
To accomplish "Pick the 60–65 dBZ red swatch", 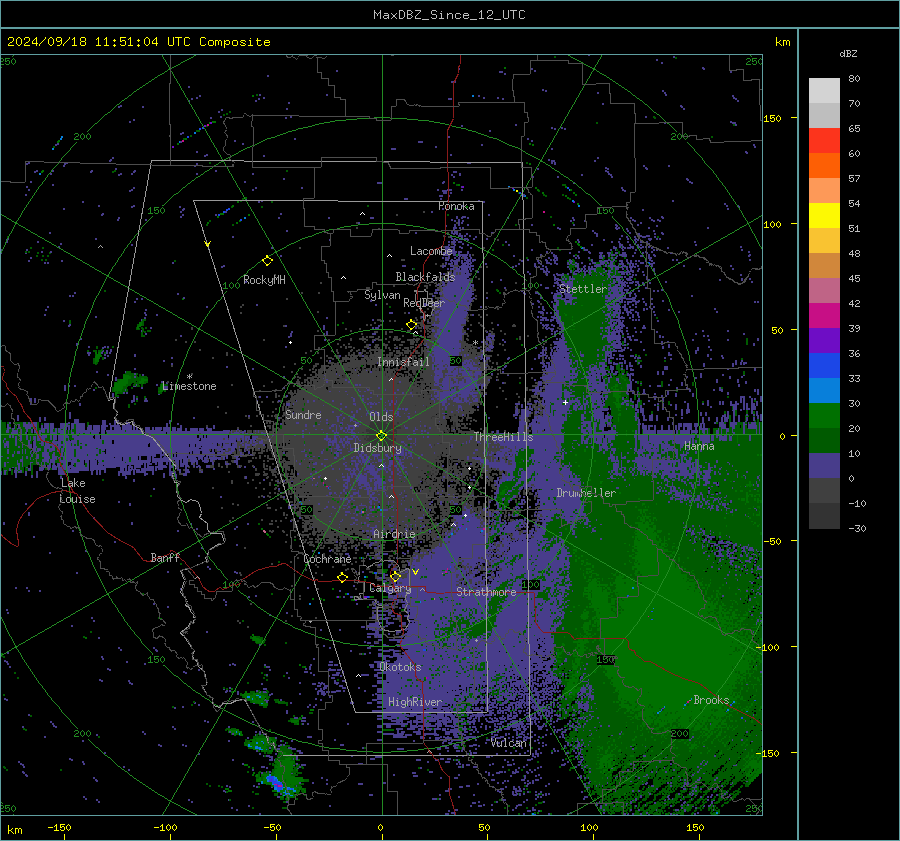I will (x=824, y=141).
